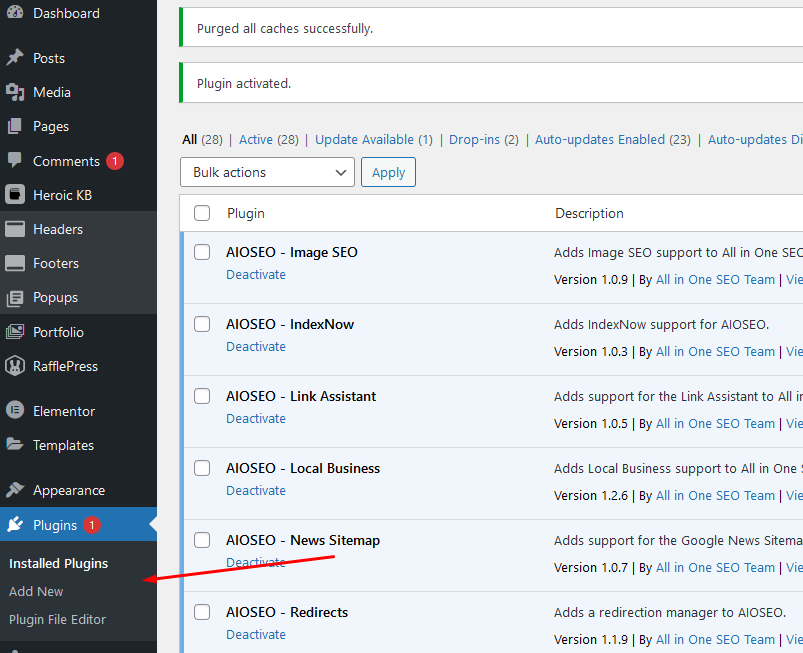Open the Add New plugin submenu item
Viewport: 803px width, 653px height.
tap(36, 591)
